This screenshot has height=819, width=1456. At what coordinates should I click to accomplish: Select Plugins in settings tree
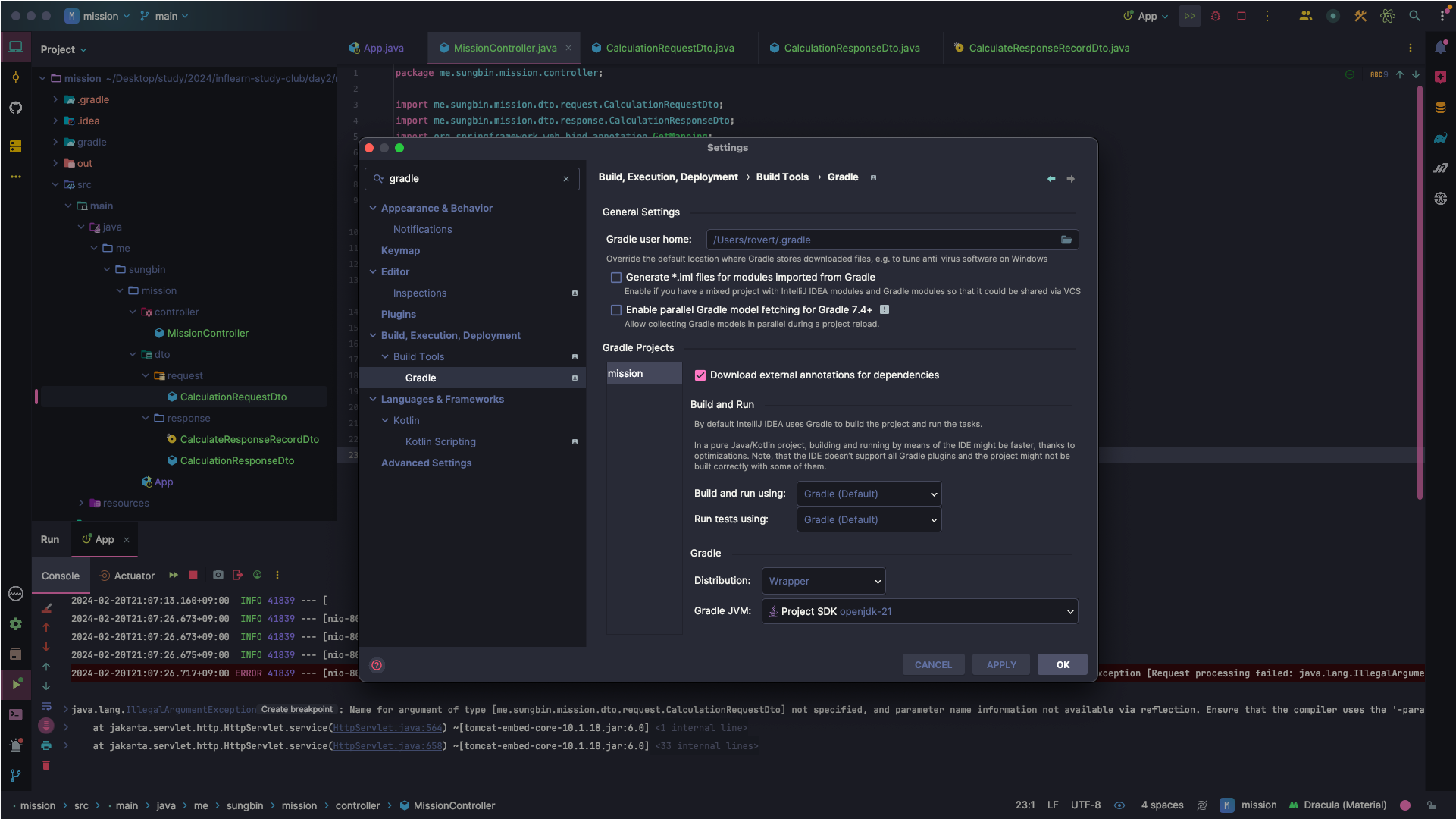(x=399, y=314)
